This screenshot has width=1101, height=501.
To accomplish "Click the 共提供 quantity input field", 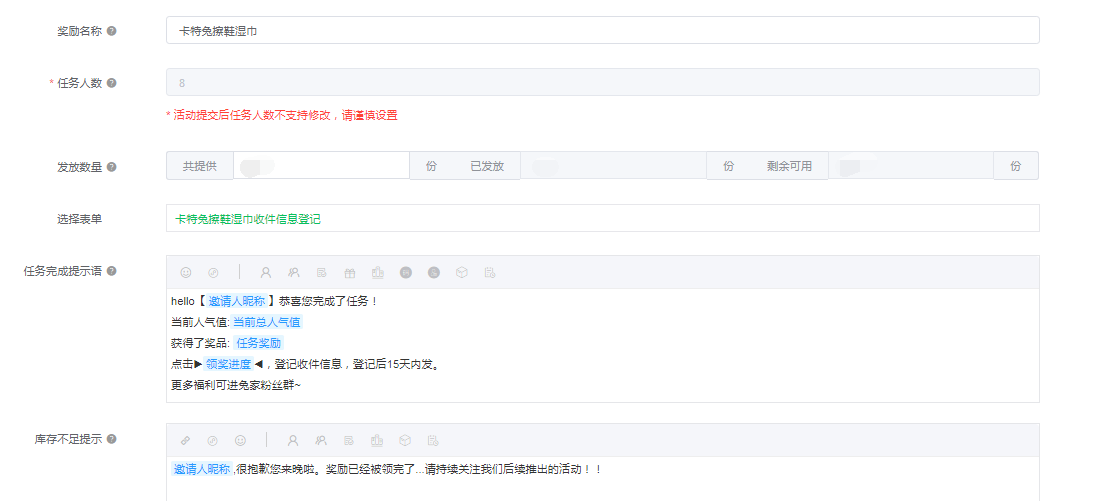I will [x=322, y=166].
